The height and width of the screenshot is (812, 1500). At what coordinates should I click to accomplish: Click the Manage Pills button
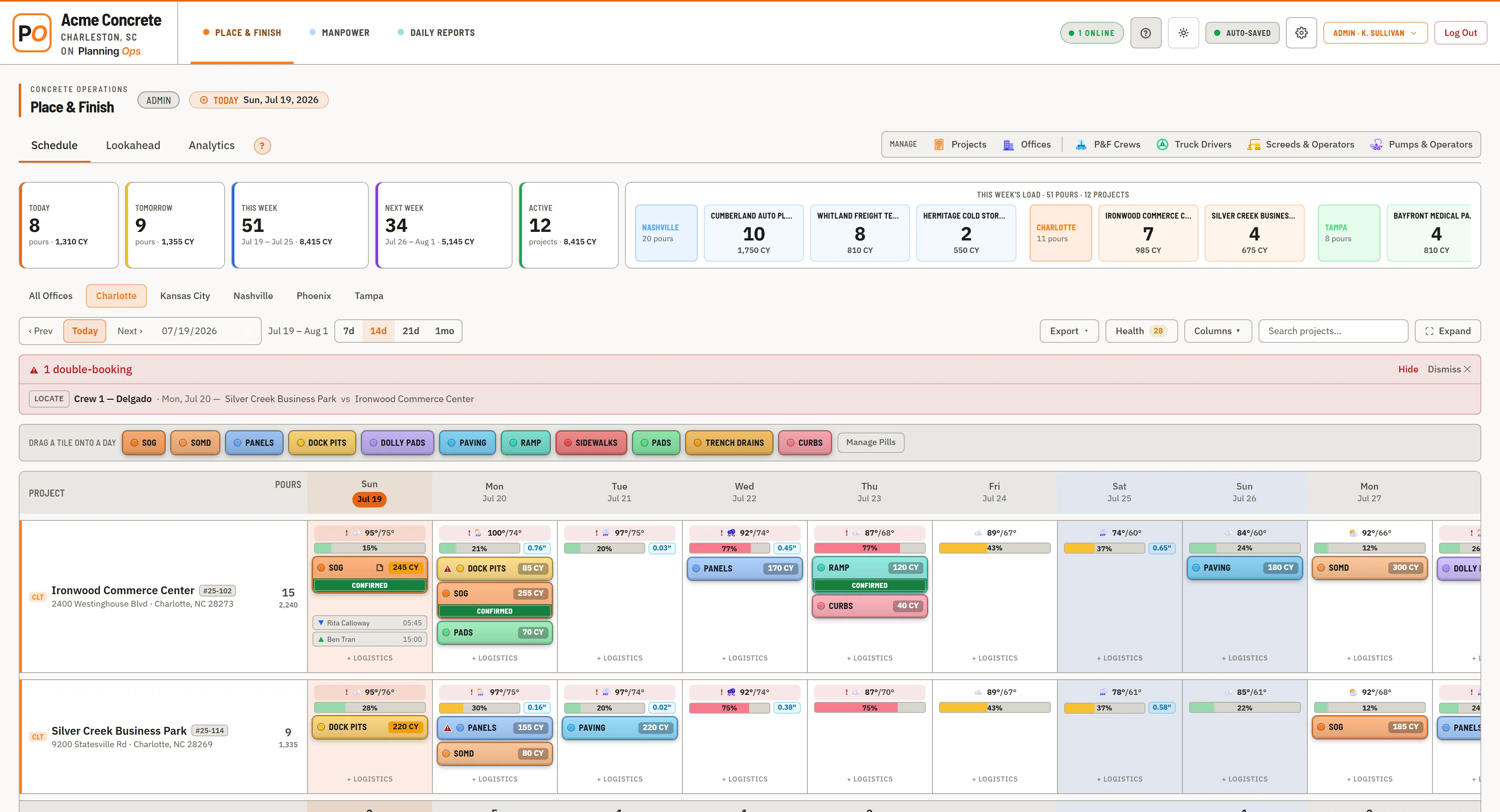[871, 442]
